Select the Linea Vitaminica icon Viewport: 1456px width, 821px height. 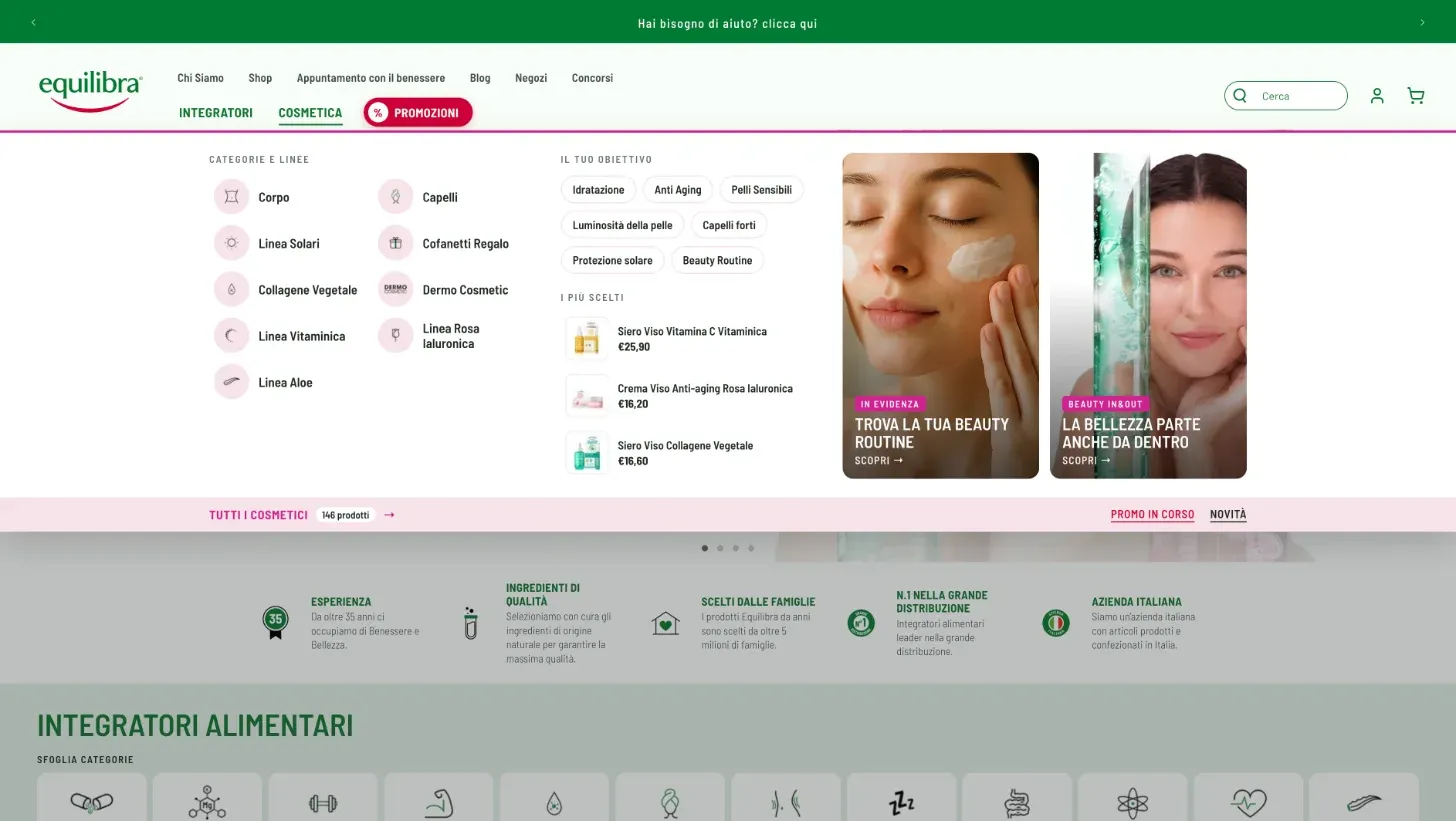point(231,336)
